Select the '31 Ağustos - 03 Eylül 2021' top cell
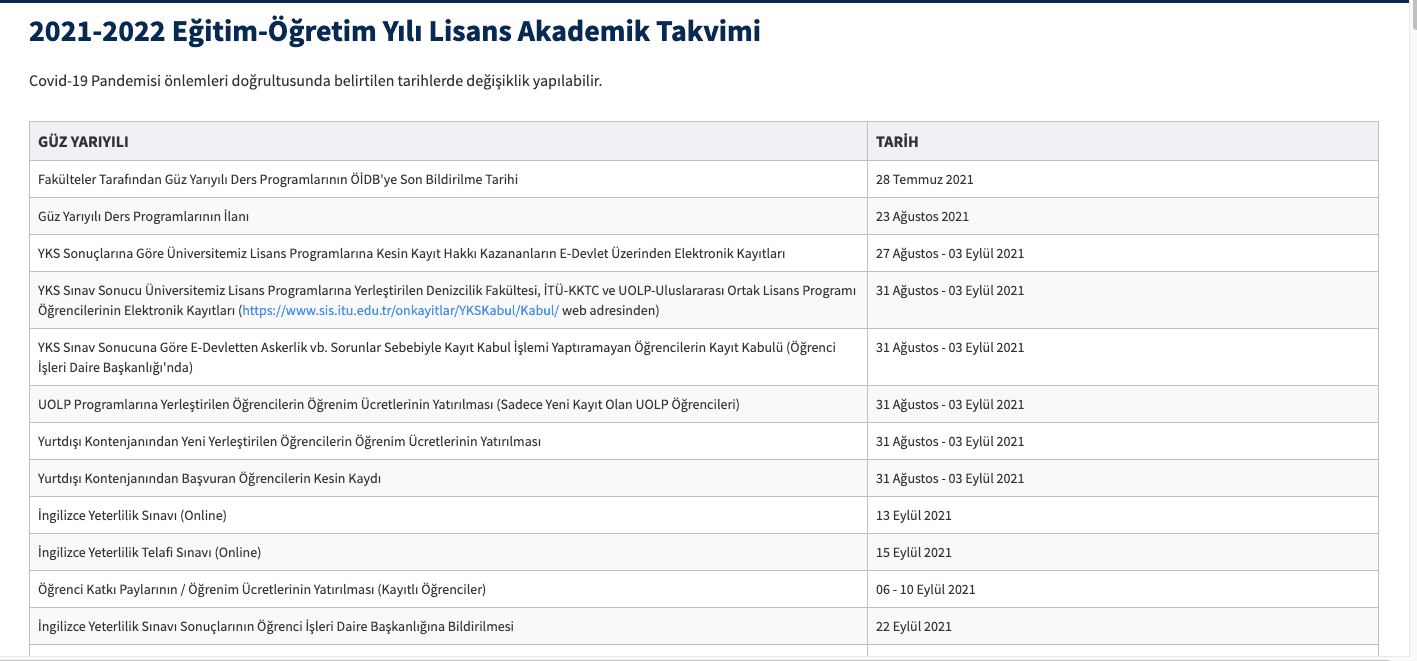This screenshot has width=1417, height=661. (949, 290)
